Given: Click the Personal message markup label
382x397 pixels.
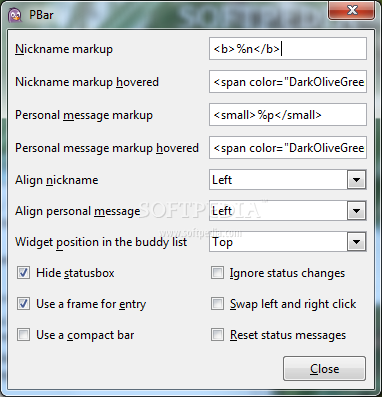Looking at the screenshot, I should coord(84,115).
